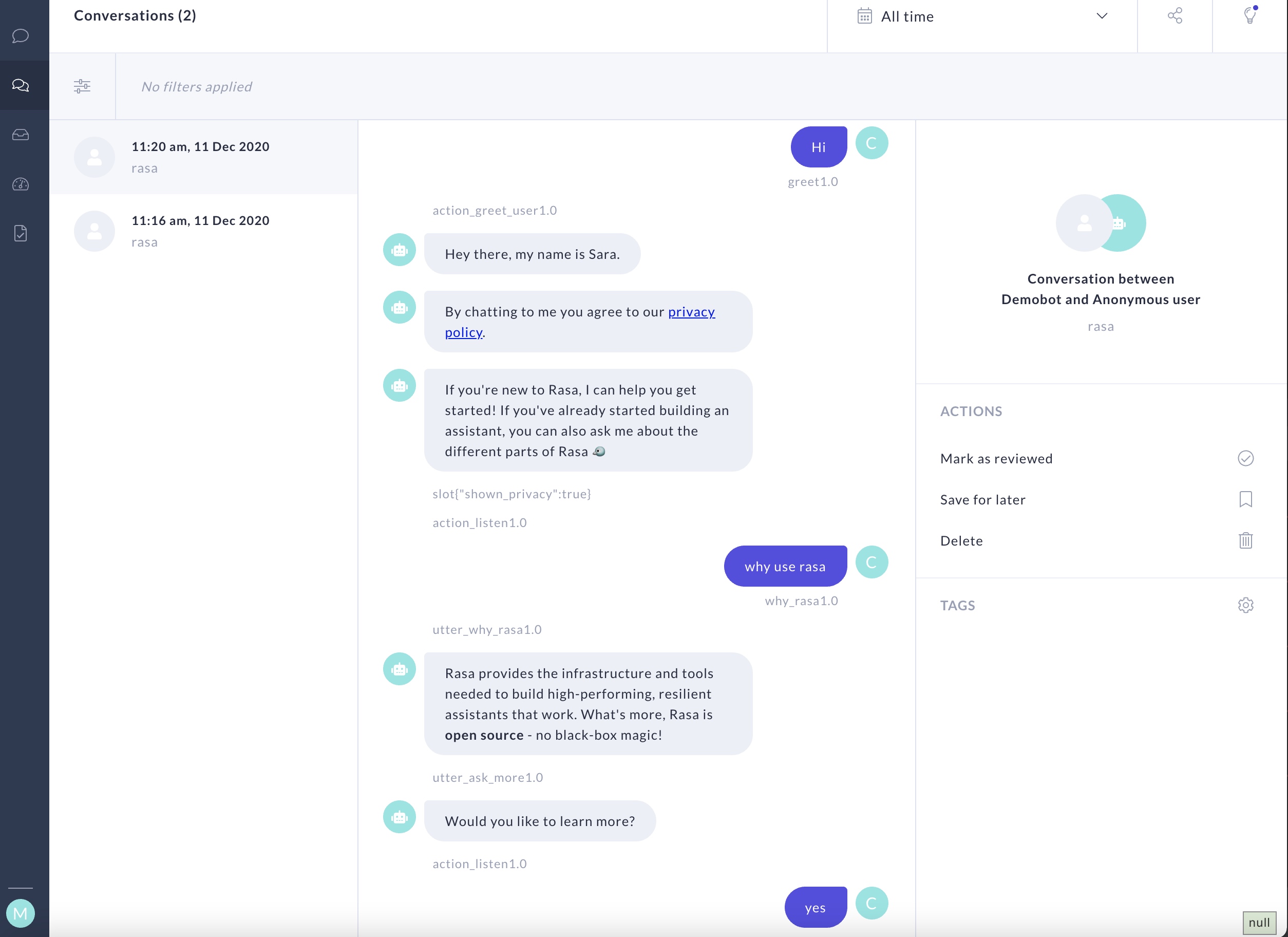Open the Models dashboard gauge icon
This screenshot has height=937, width=1288.
21,184
